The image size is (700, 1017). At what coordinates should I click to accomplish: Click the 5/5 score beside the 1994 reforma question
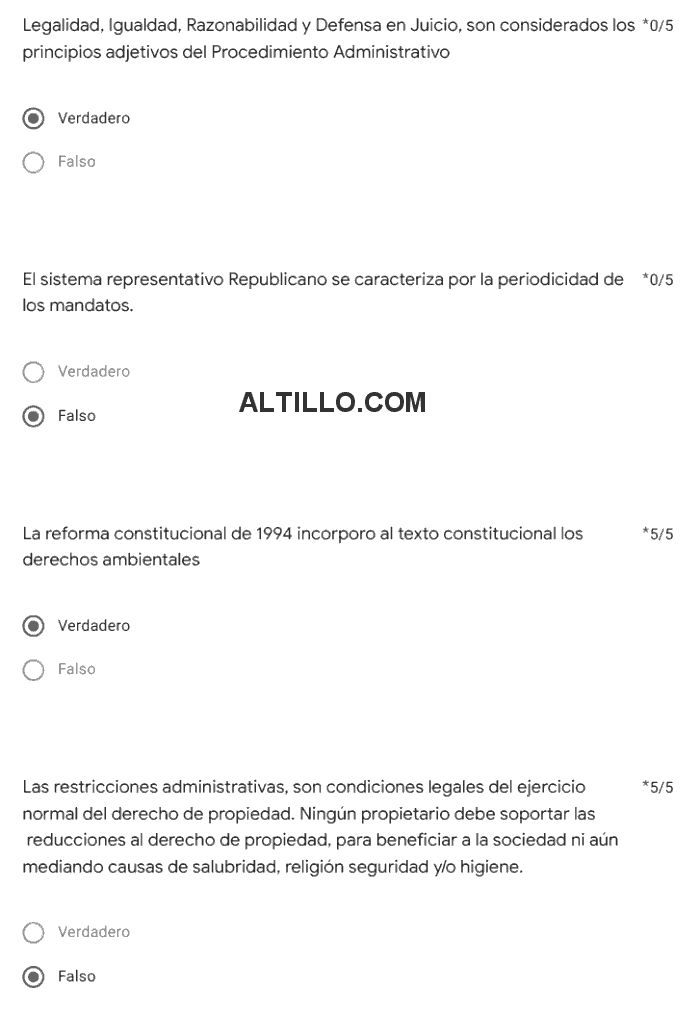click(x=658, y=534)
